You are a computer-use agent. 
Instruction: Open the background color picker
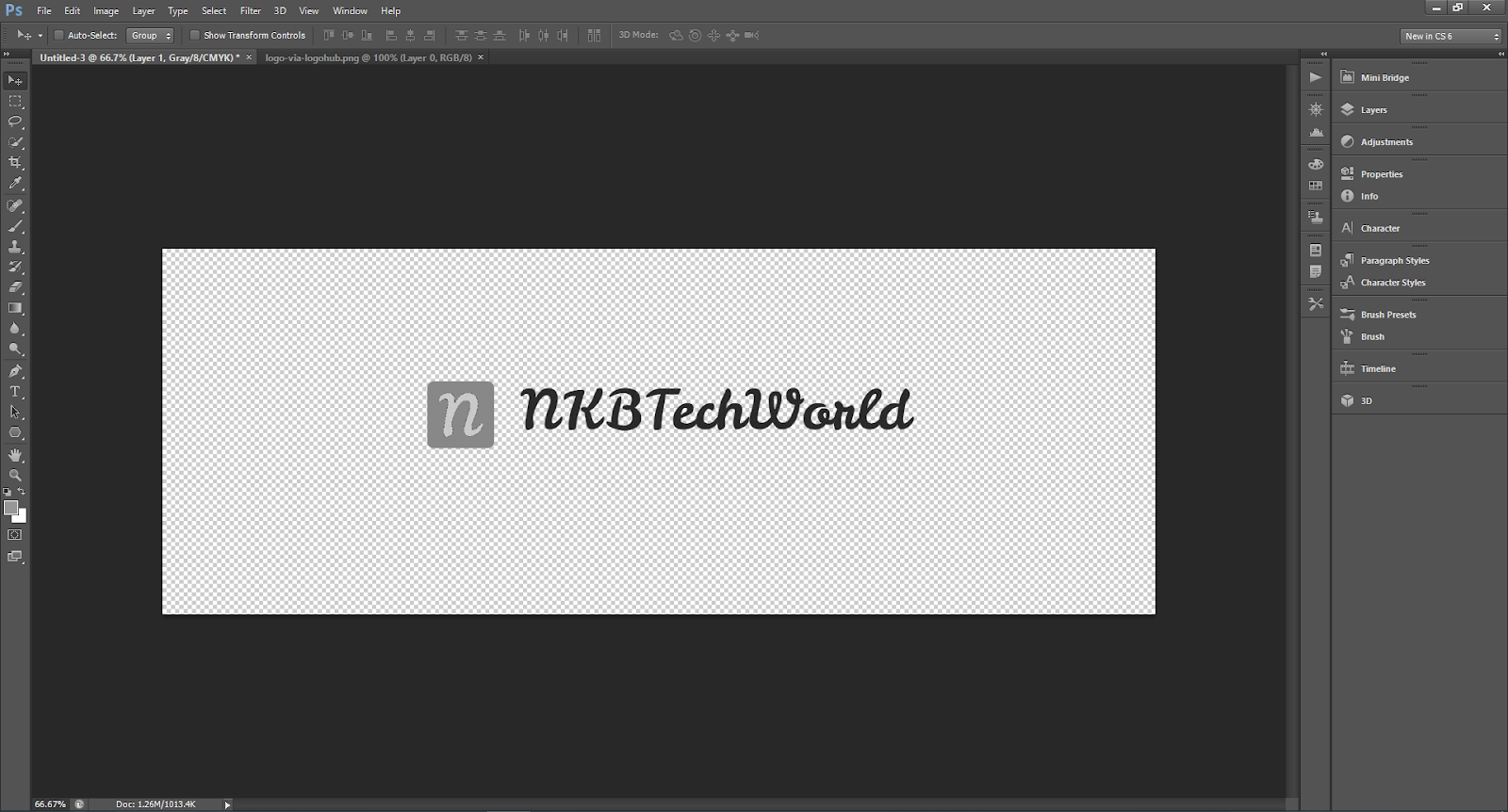coord(22,518)
